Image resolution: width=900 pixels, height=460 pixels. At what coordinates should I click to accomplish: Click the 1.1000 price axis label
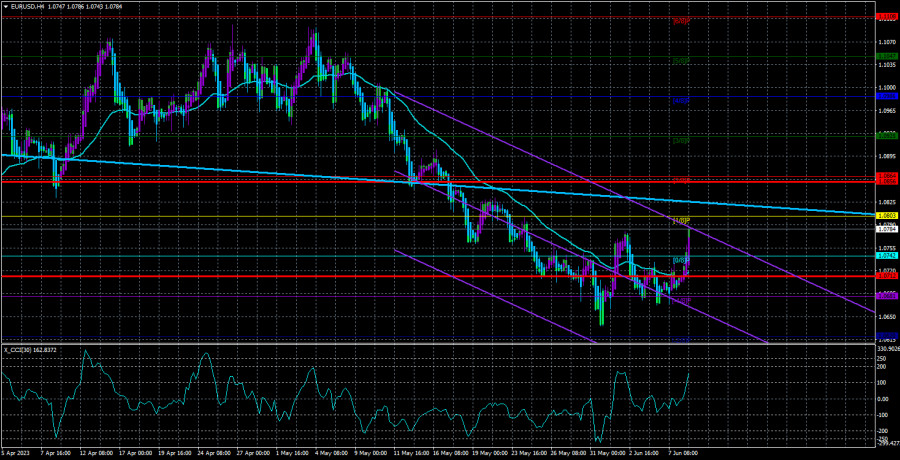[886, 87]
